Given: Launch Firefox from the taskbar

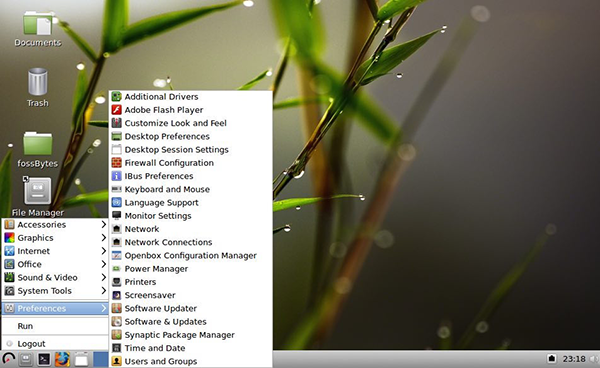Looking at the screenshot, I should point(62,359).
